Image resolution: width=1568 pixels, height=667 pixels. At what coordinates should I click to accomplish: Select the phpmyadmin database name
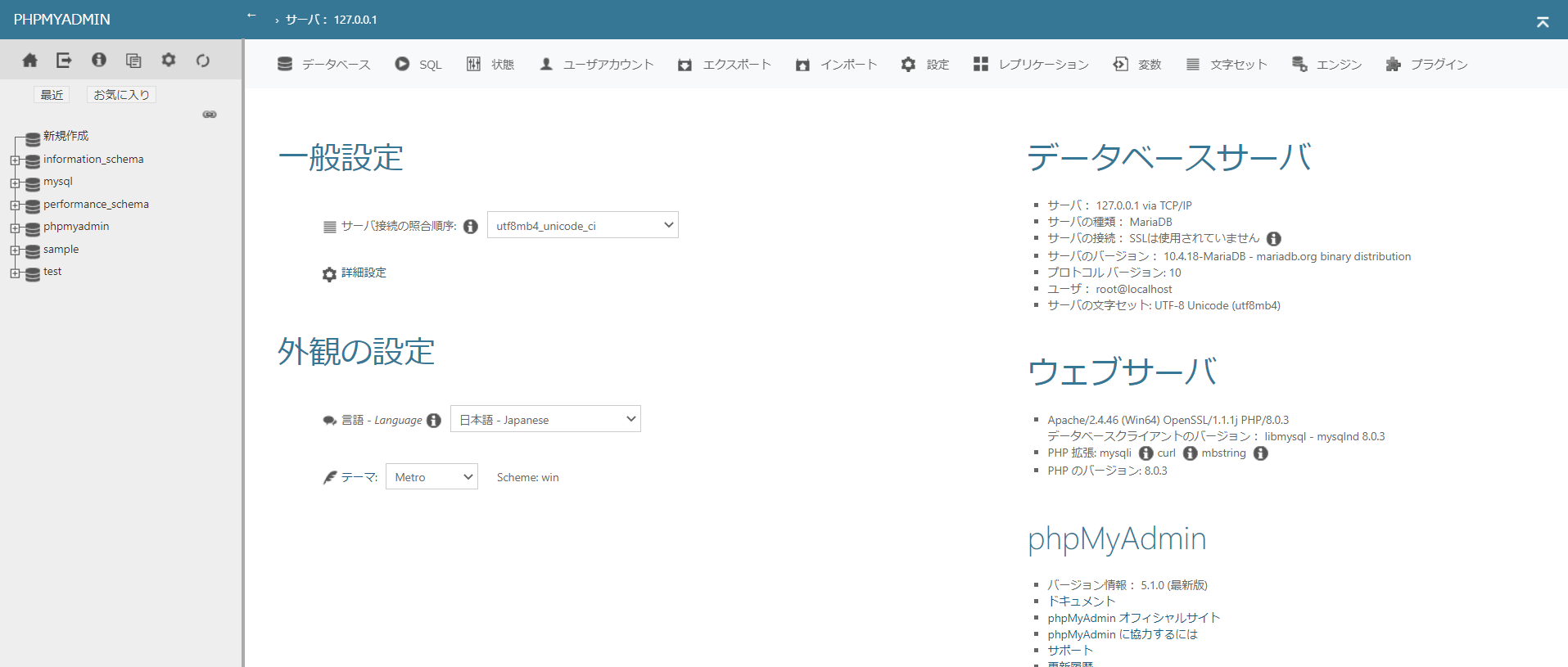(x=76, y=227)
